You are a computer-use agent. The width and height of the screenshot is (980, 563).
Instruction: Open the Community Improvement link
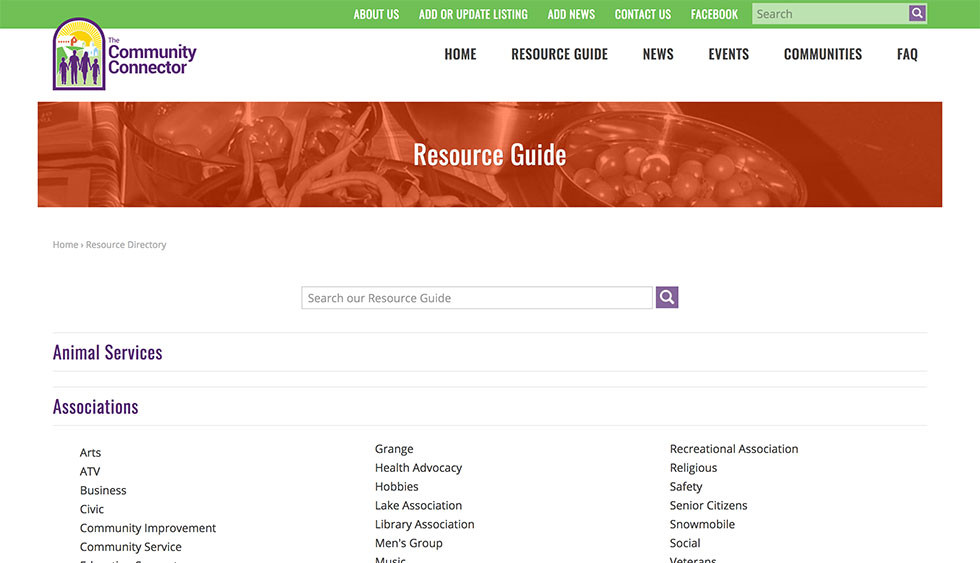[148, 528]
